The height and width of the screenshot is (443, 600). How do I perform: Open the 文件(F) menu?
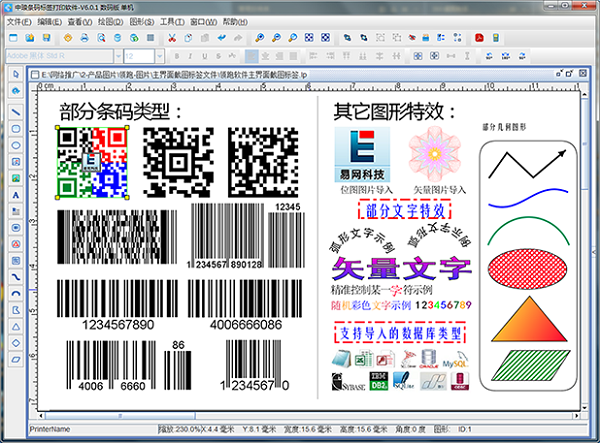(x=19, y=21)
